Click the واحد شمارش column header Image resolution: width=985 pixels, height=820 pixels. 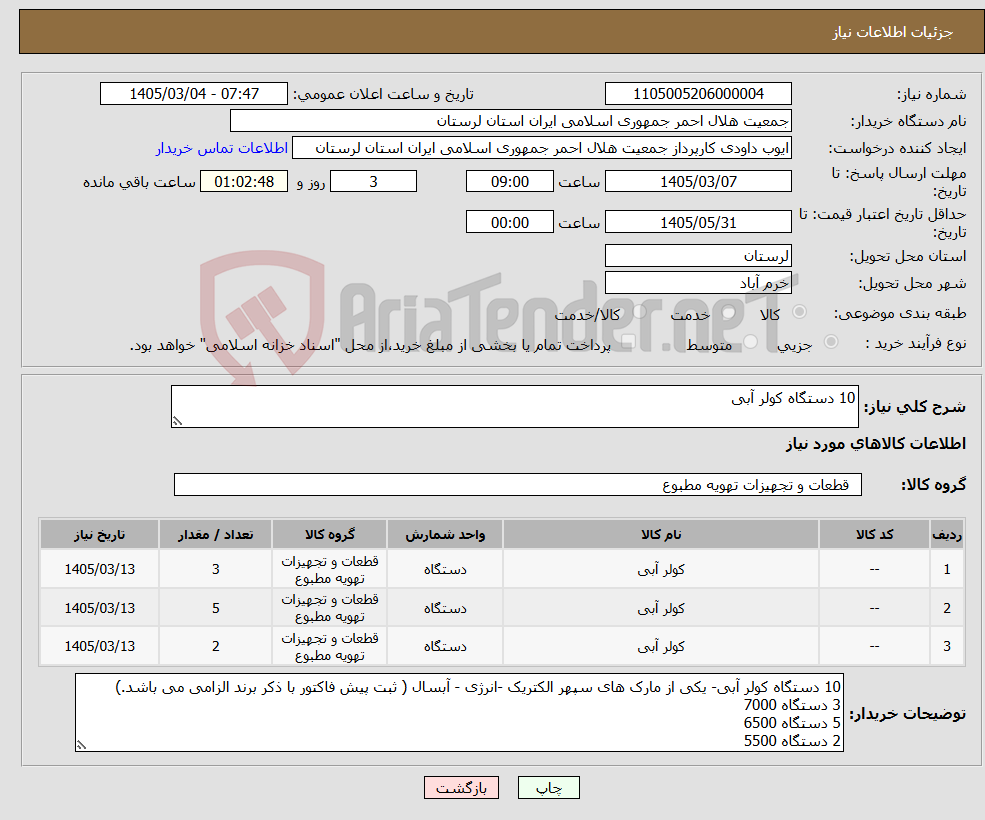click(x=445, y=534)
